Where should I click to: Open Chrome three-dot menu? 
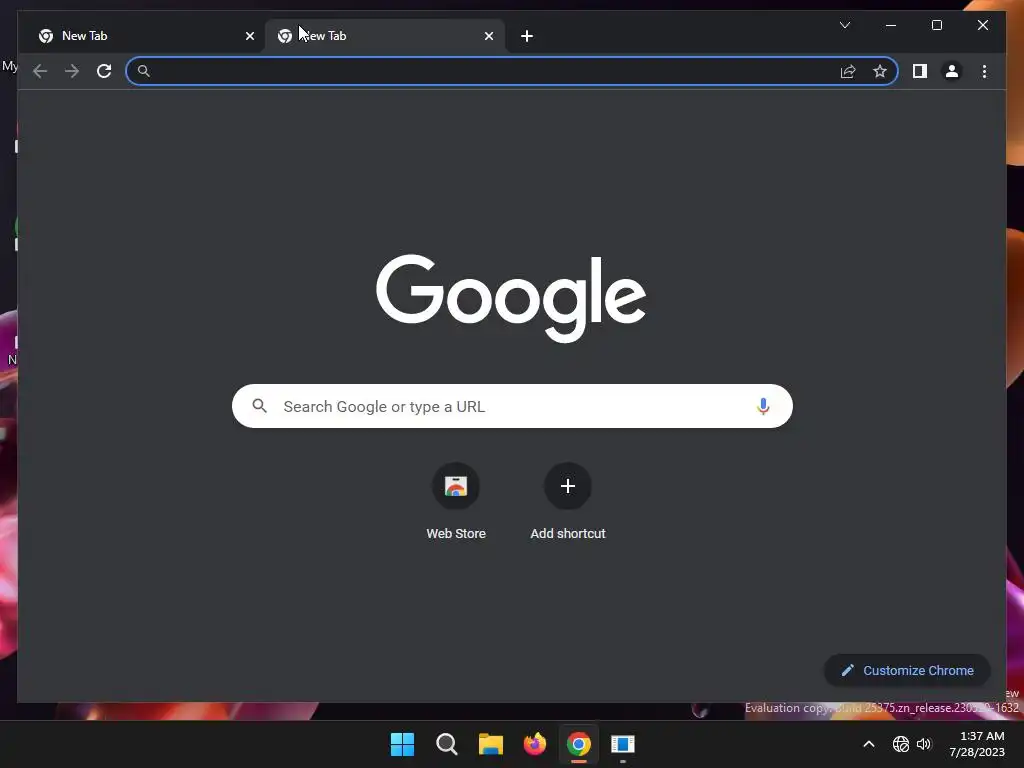click(x=984, y=71)
